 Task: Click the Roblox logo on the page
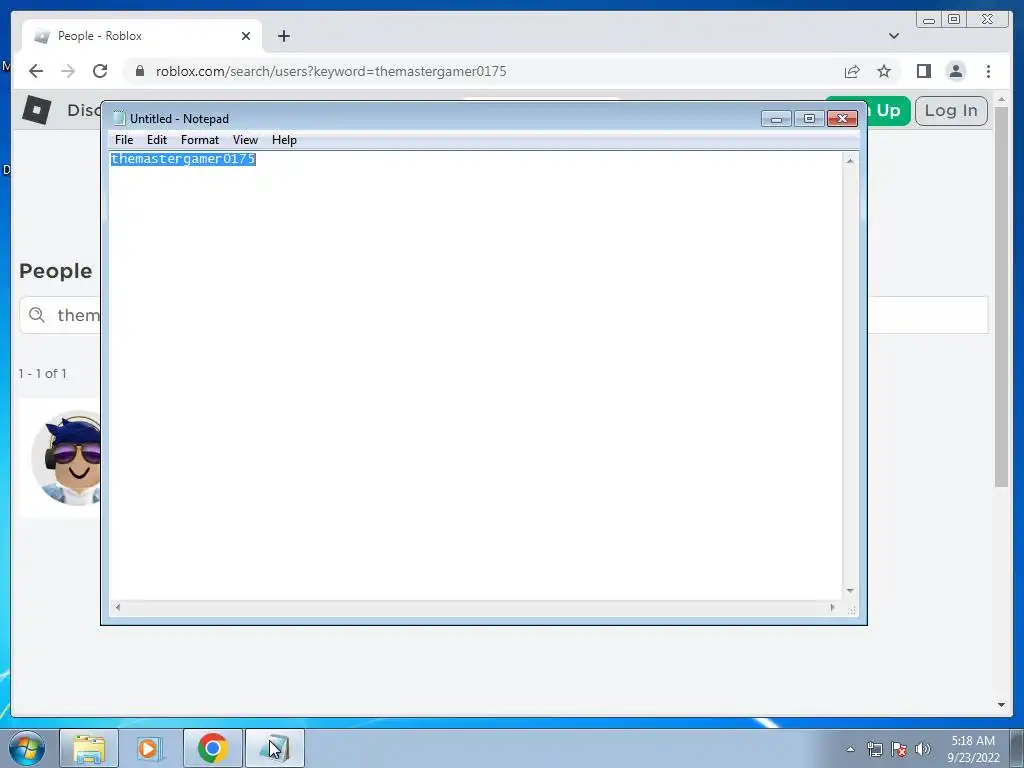tap(37, 109)
